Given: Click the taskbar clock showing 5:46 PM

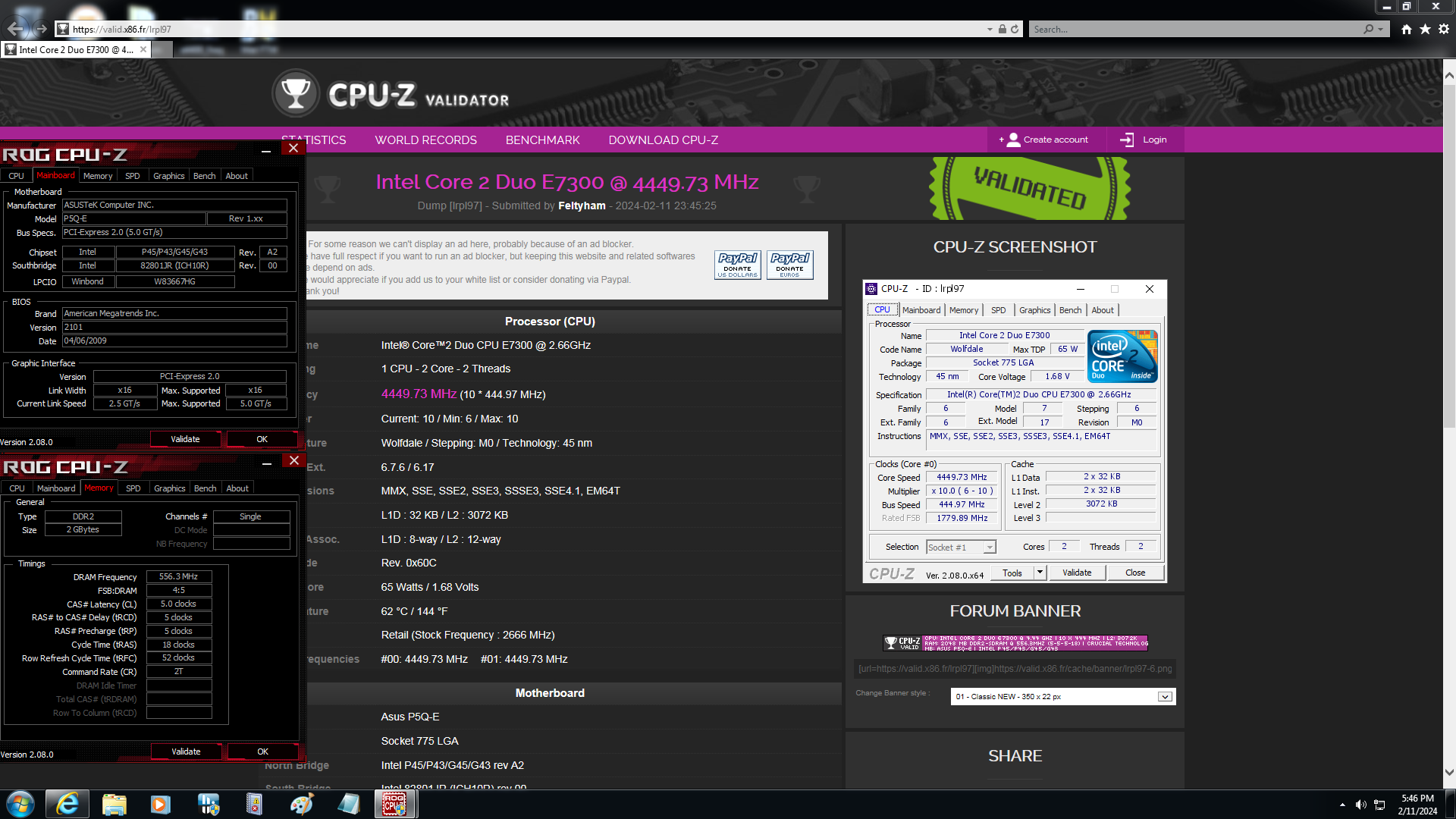Looking at the screenshot, I should [1417, 805].
